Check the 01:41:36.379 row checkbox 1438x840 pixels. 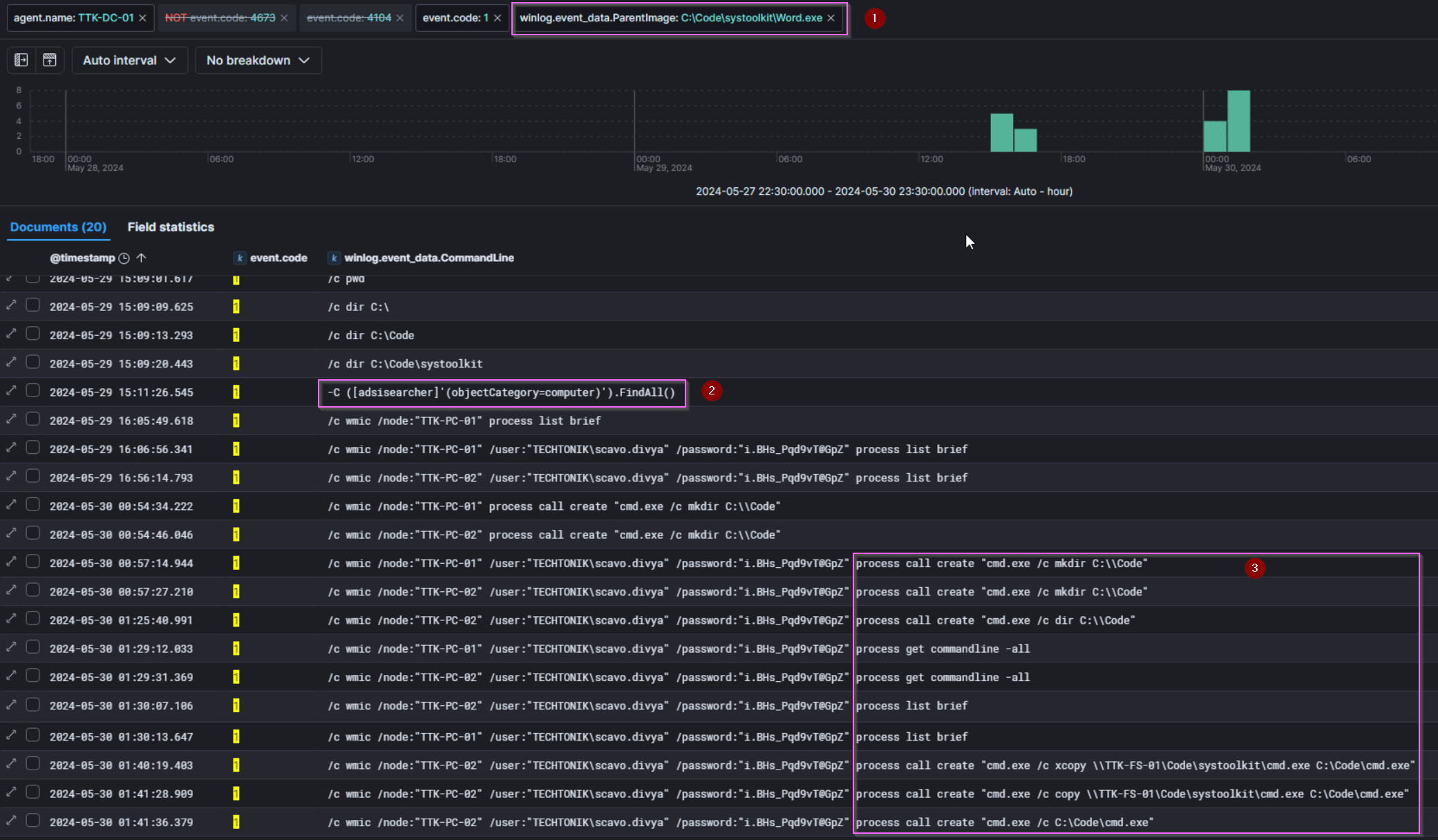[32, 821]
